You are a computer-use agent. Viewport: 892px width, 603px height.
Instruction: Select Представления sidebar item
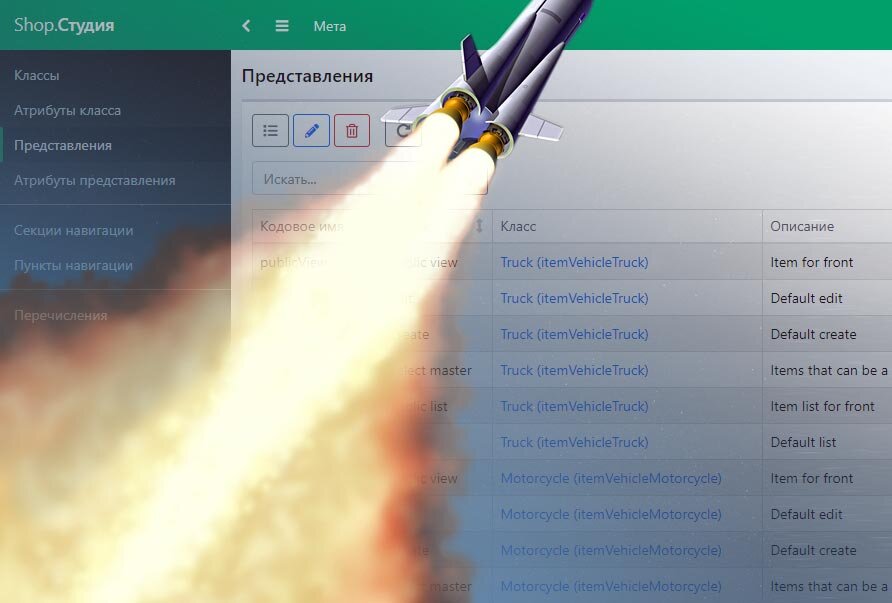tap(115, 145)
